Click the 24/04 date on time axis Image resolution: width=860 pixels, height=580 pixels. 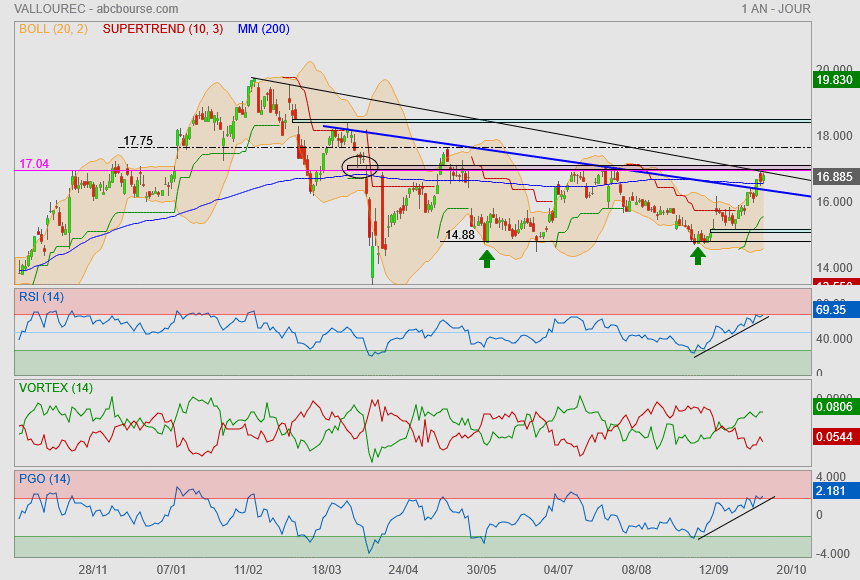pos(403,569)
